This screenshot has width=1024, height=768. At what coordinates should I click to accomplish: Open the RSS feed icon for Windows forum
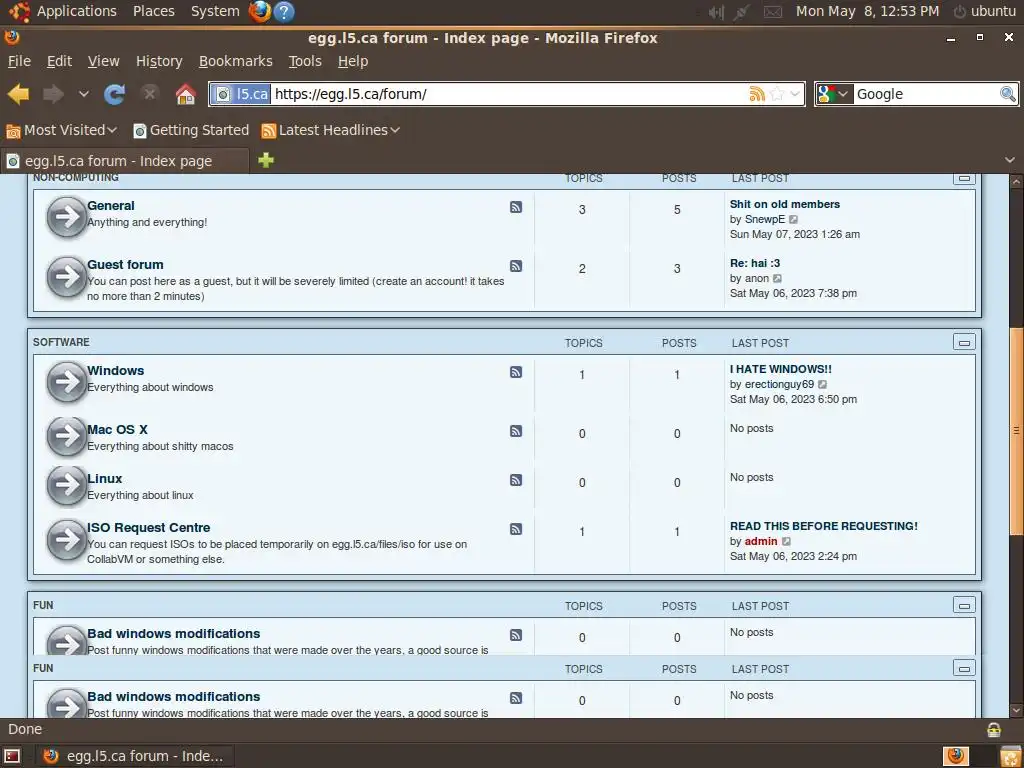tap(516, 372)
